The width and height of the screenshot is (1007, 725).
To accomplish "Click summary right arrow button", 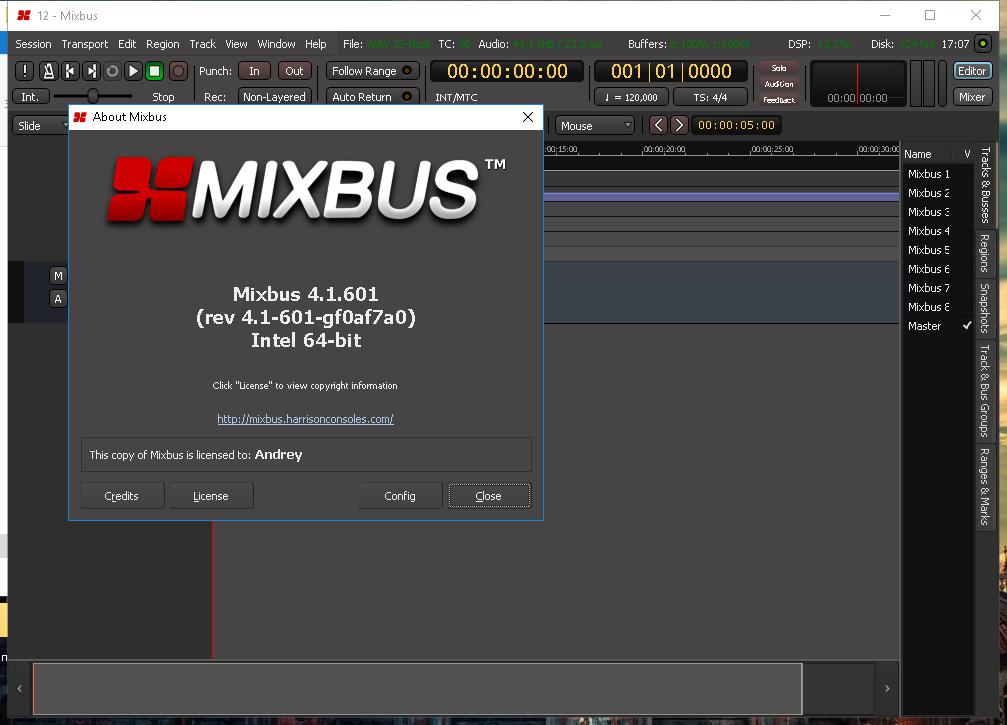I will 887,688.
